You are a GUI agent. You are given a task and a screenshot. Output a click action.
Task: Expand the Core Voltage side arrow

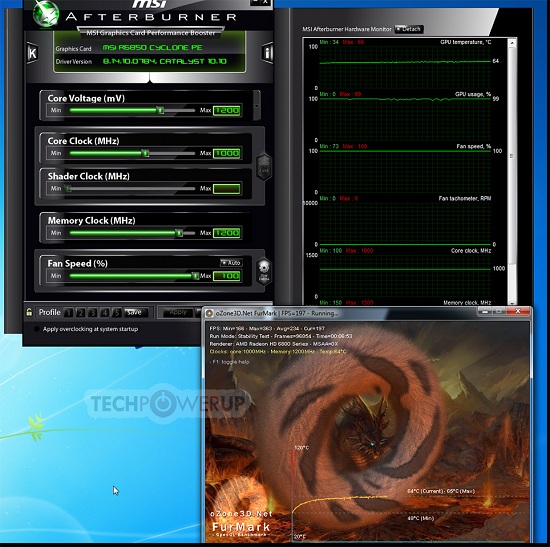coord(257,106)
